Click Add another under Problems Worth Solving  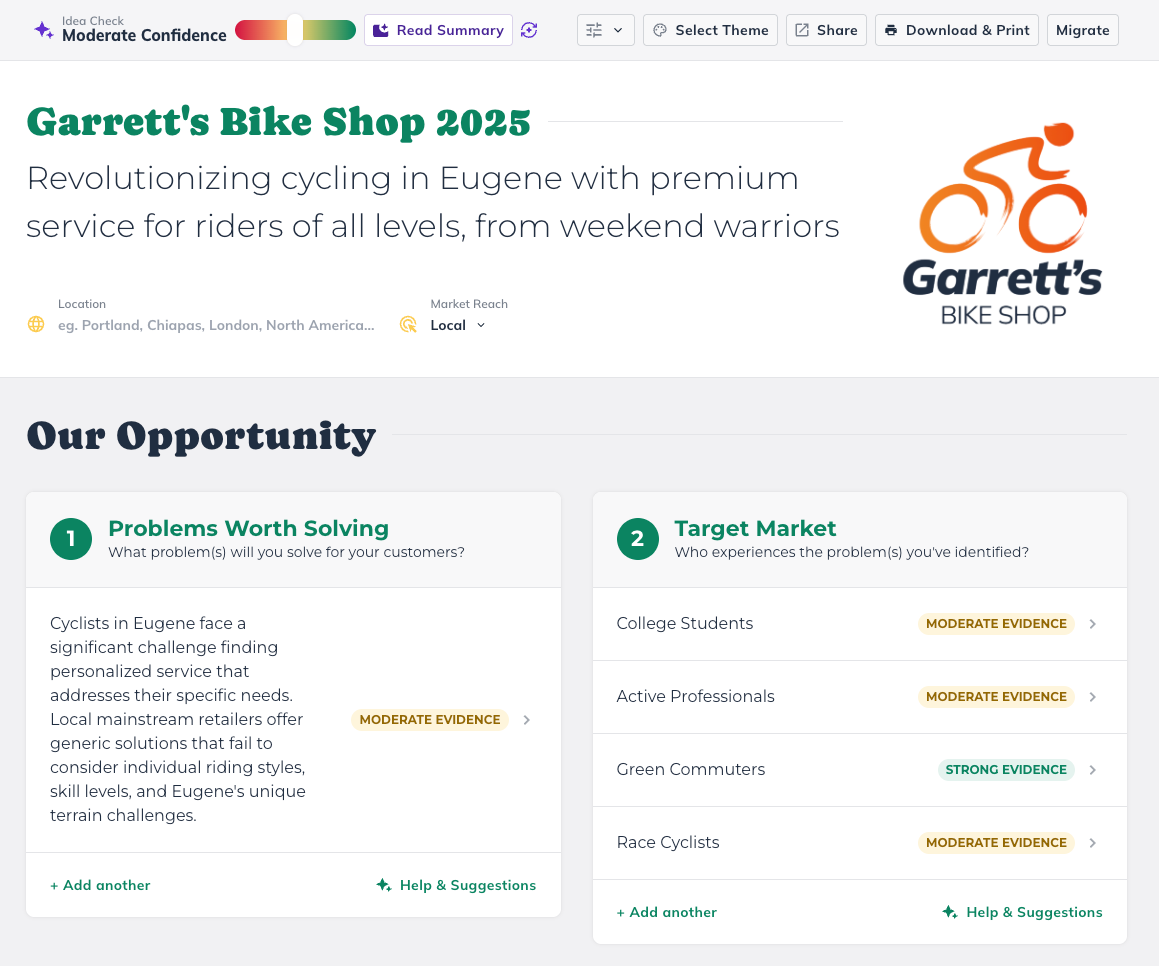click(100, 885)
